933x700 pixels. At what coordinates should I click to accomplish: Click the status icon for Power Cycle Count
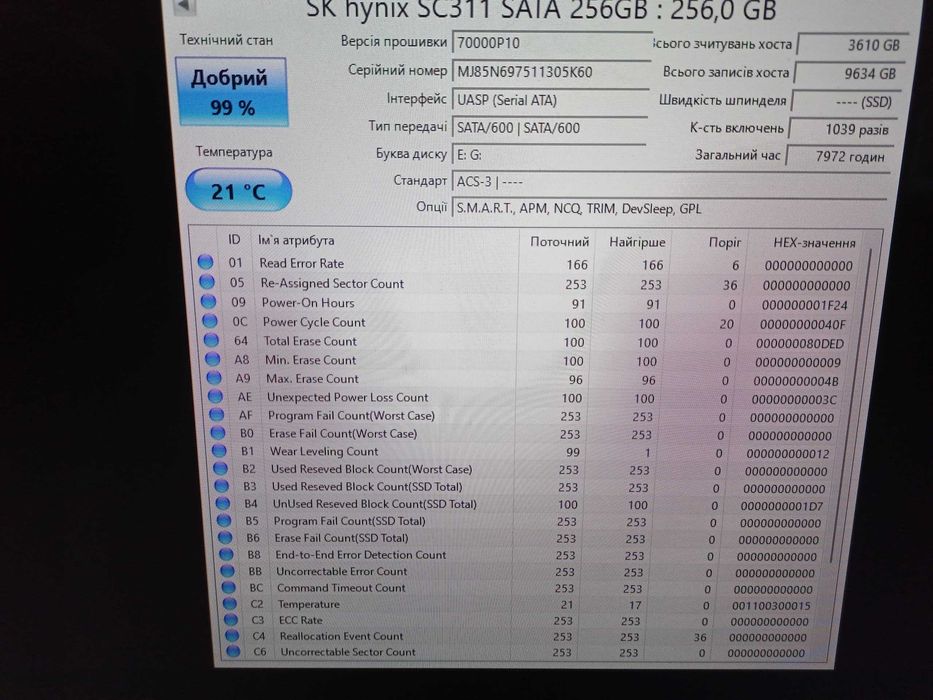pyautogui.click(x=209, y=321)
